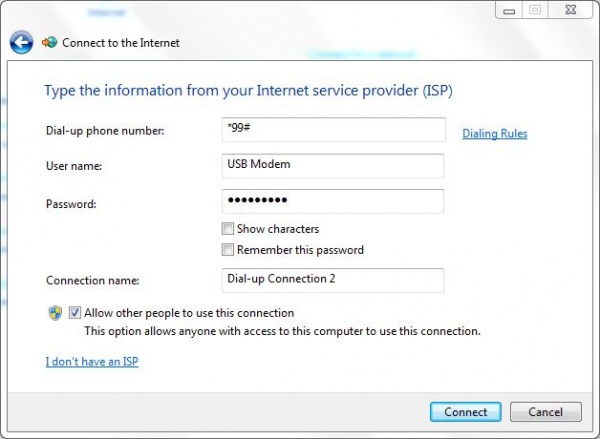600x439 pixels.
Task: Click the UAC shield icon
Action: point(56,313)
